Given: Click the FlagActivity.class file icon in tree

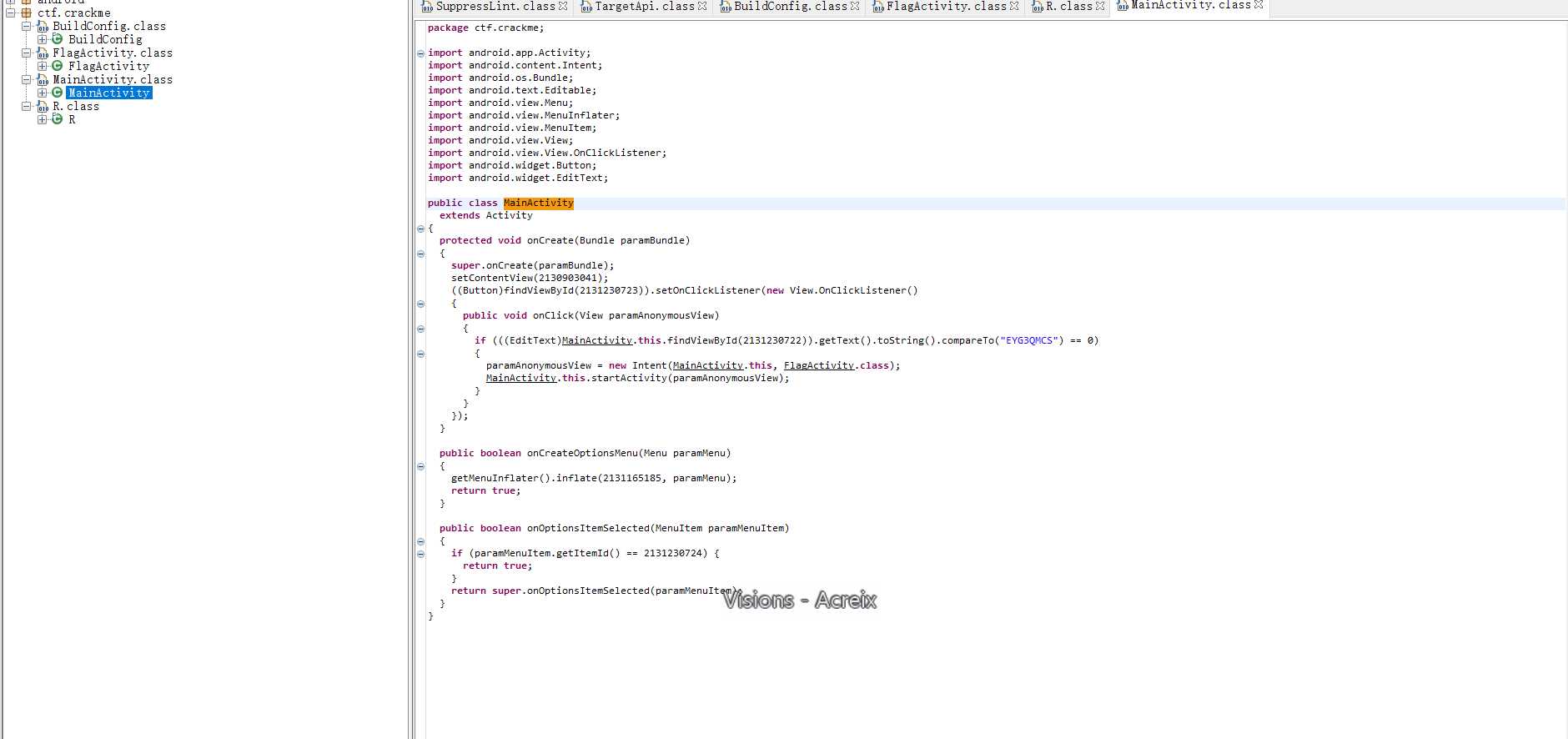Looking at the screenshot, I should 43,53.
